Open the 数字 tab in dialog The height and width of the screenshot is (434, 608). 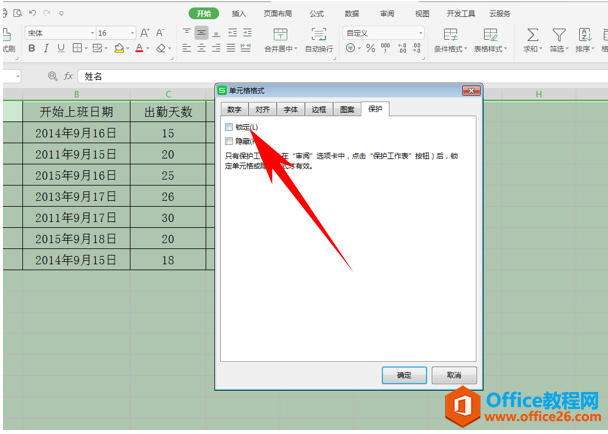[x=235, y=110]
